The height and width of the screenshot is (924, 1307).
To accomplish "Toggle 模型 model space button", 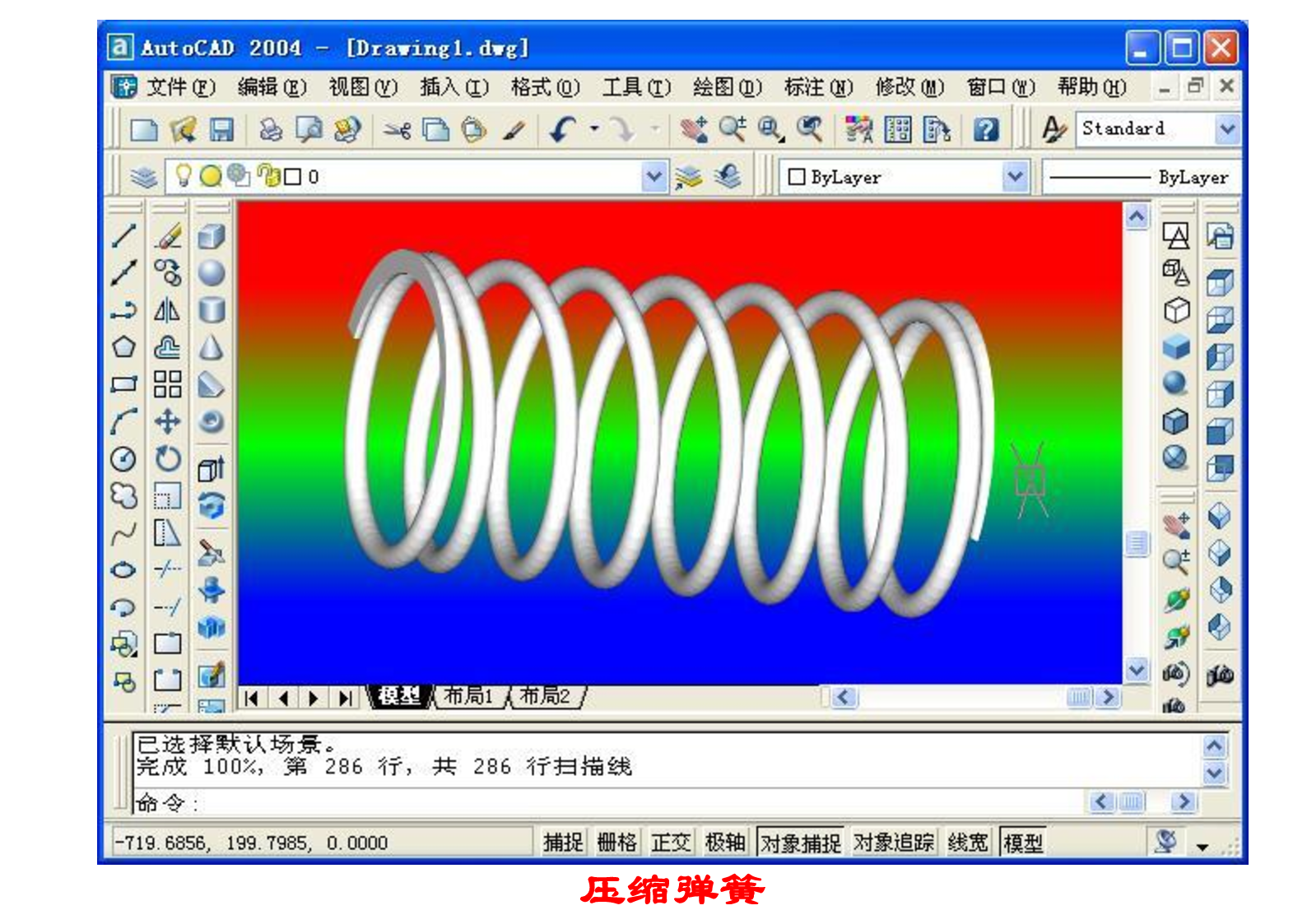I will pyautogui.click(x=1023, y=843).
